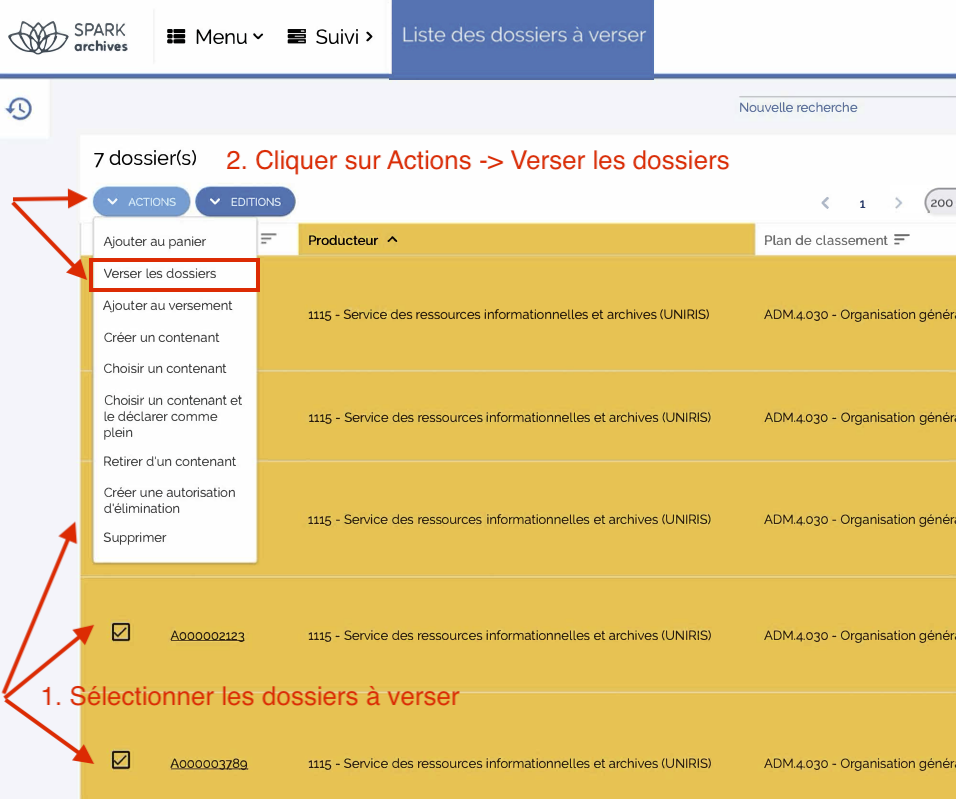Click the sort icon left of Producteur column

269,238
